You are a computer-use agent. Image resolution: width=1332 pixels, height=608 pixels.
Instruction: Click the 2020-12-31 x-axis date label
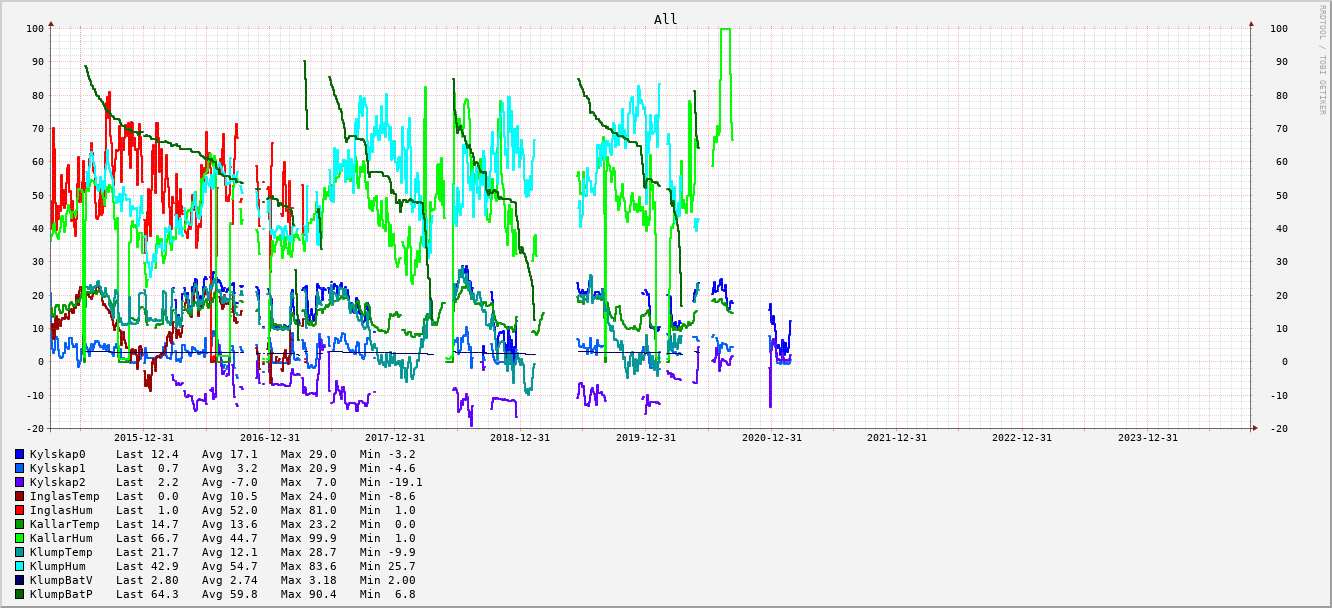pos(771,437)
